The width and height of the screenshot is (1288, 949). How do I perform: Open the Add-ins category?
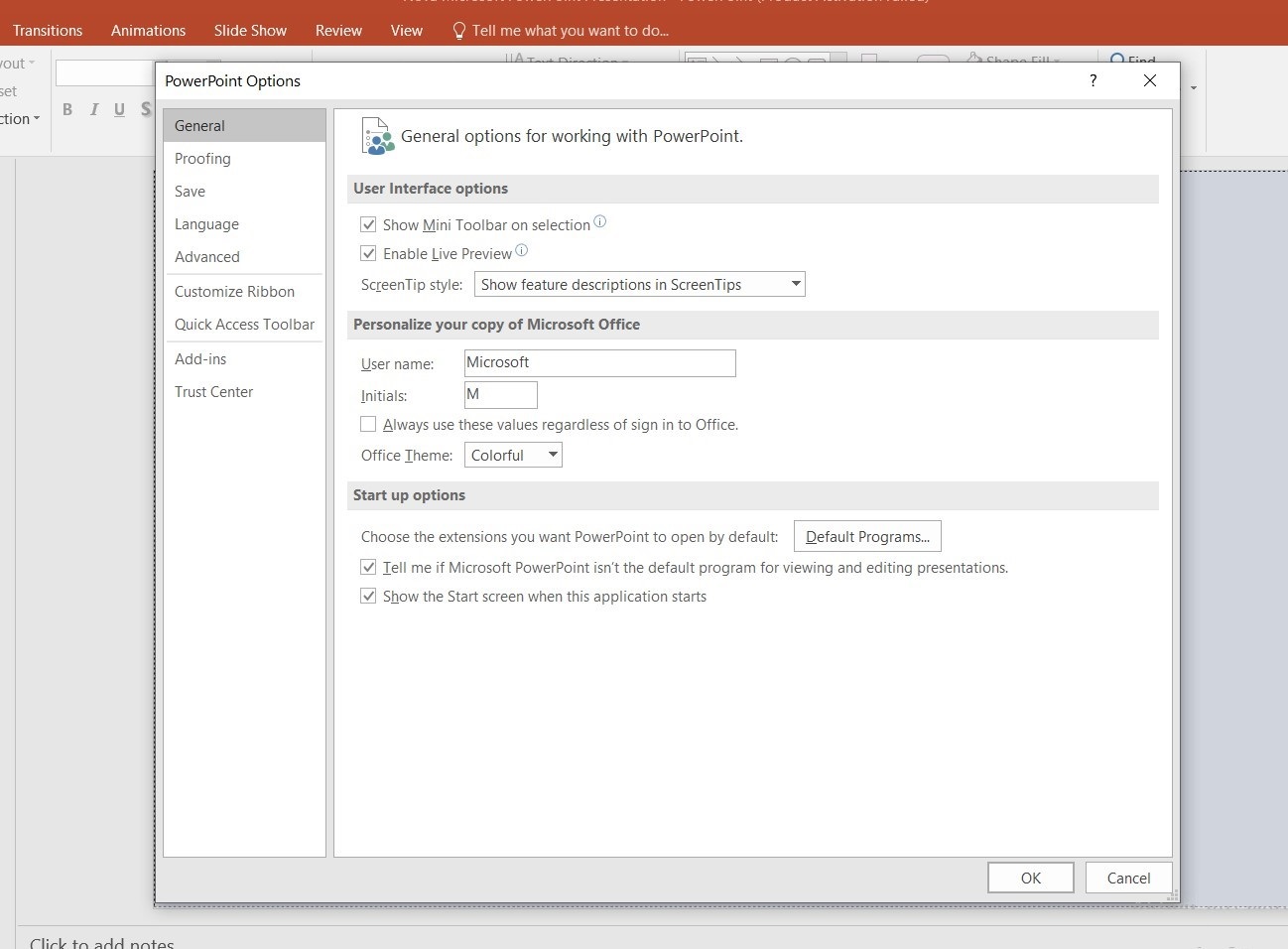pos(244,359)
